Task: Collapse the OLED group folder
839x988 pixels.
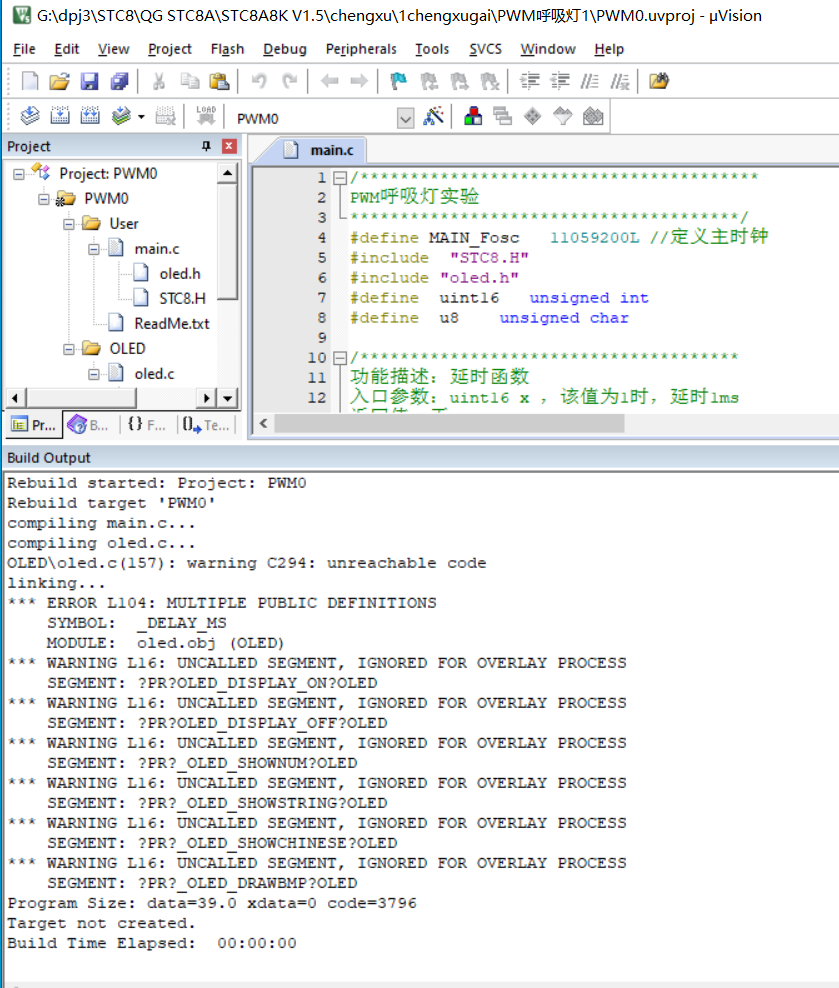Action: [x=69, y=348]
